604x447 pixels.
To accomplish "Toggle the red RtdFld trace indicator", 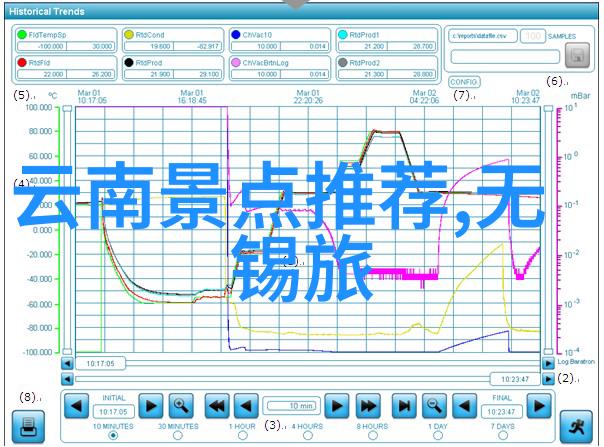I will coord(22,62).
